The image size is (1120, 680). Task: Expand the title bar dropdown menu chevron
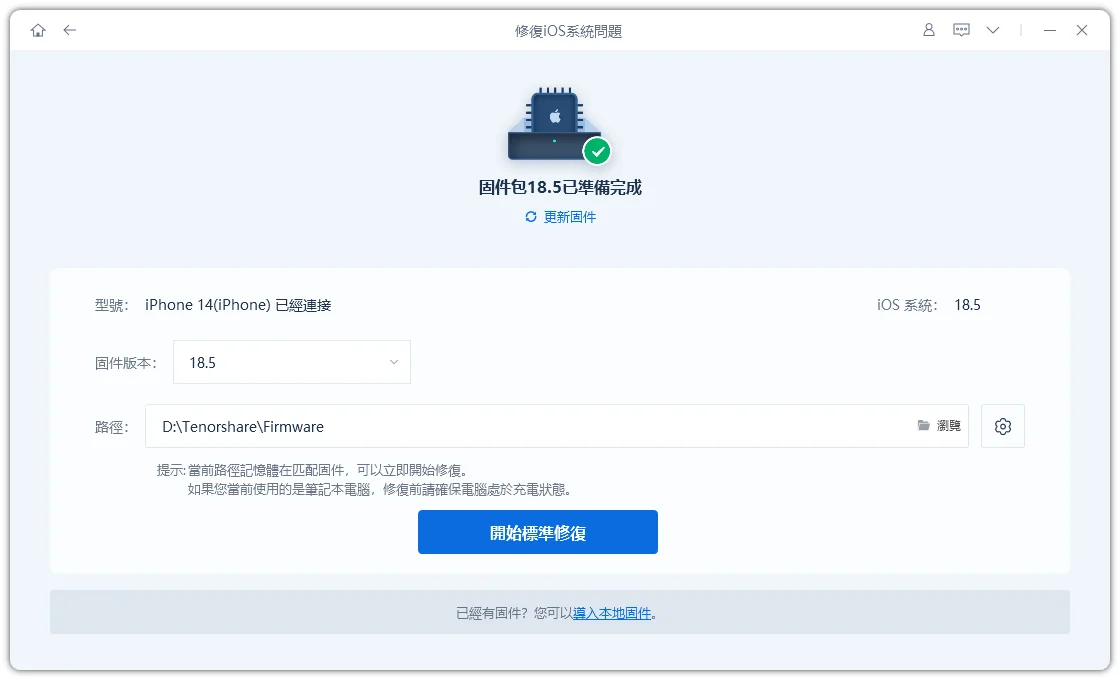click(x=993, y=30)
